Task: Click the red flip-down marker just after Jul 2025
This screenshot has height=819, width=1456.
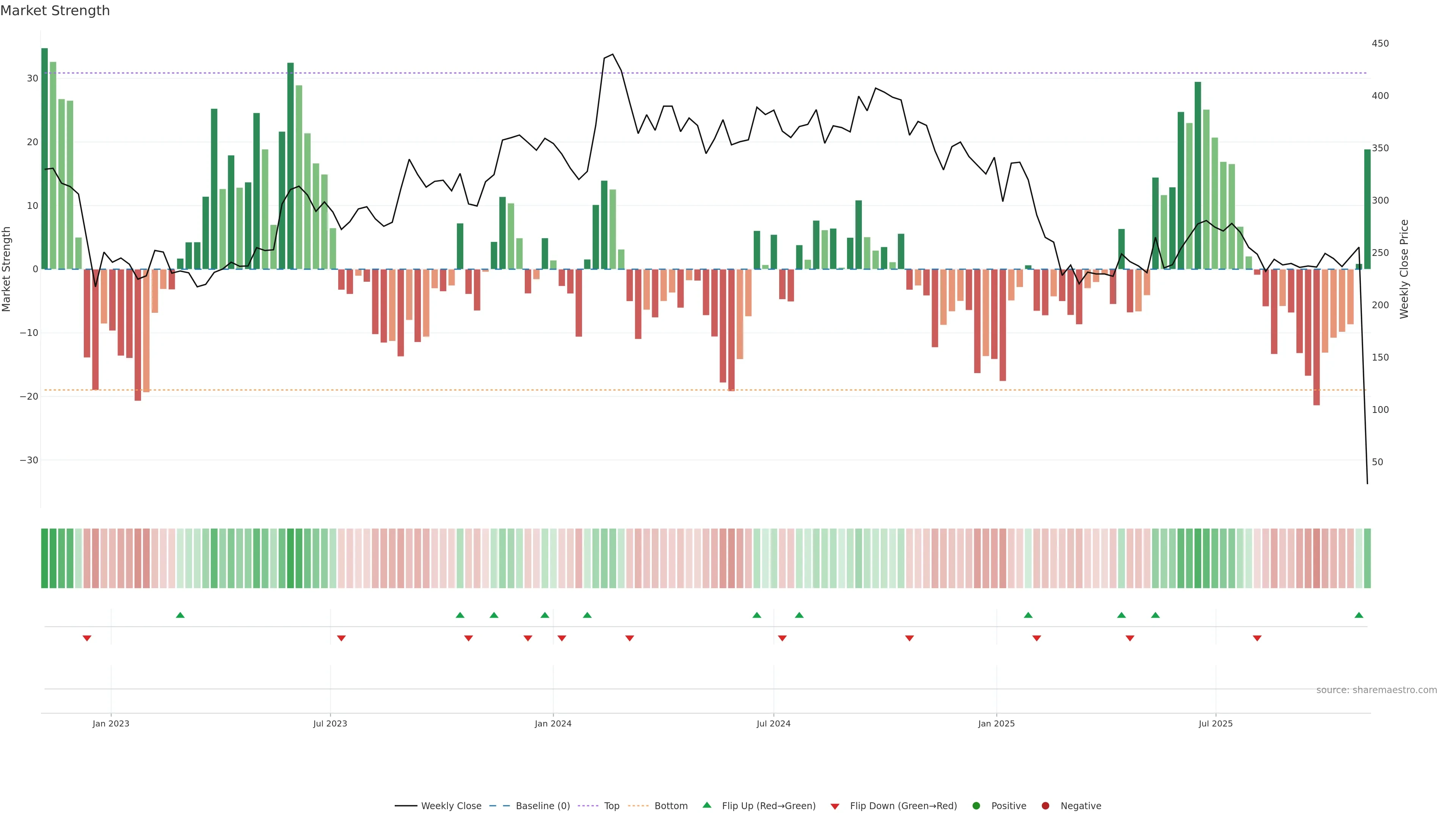Action: click(x=1257, y=638)
